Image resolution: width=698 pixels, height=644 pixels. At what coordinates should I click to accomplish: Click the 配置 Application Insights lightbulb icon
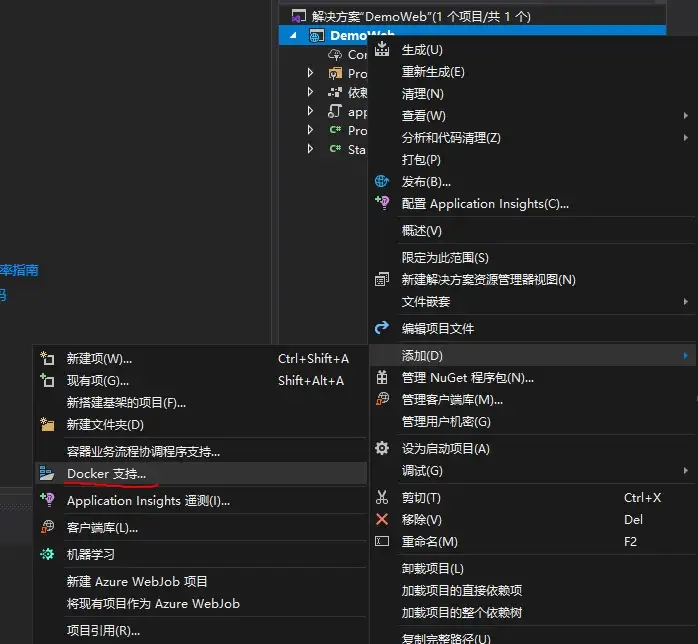click(x=382, y=203)
